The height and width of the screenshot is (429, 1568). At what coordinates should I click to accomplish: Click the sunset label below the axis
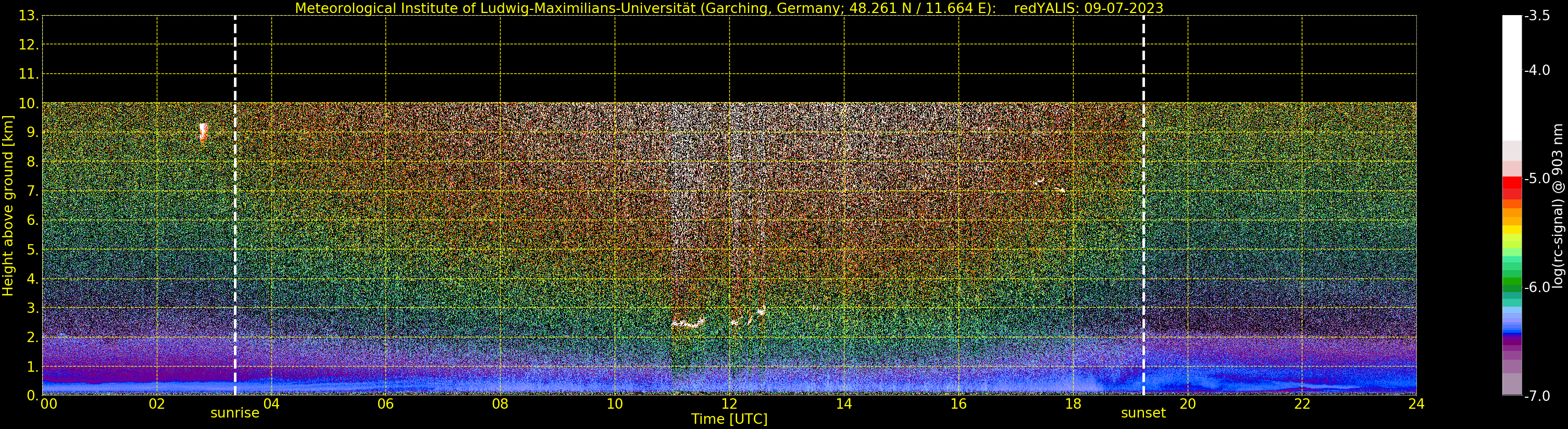(x=1143, y=413)
